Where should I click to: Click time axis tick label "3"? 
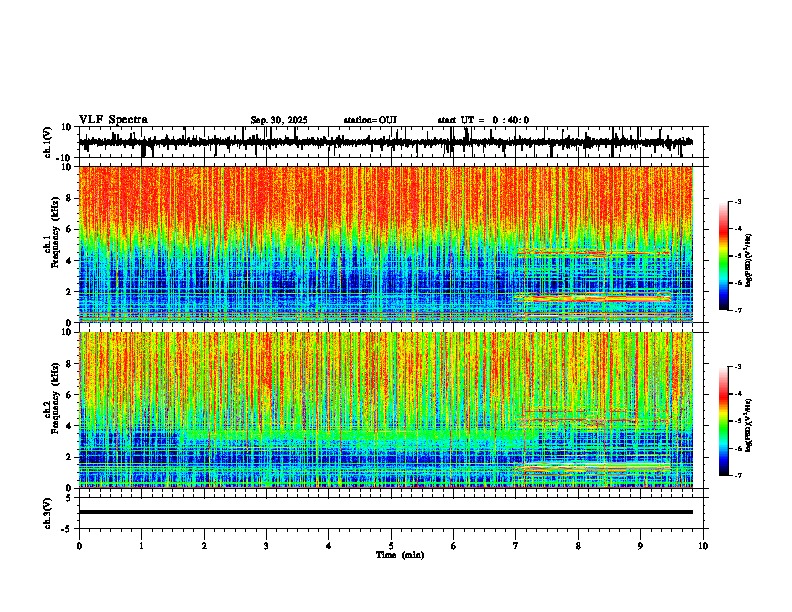(x=266, y=546)
